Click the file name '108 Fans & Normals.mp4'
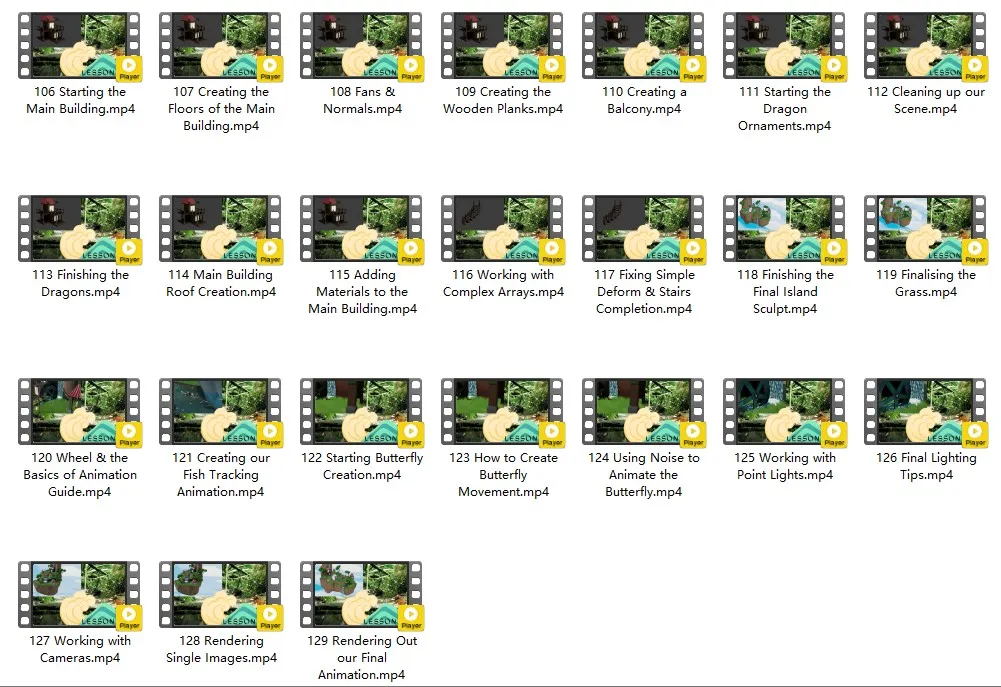 [363, 100]
